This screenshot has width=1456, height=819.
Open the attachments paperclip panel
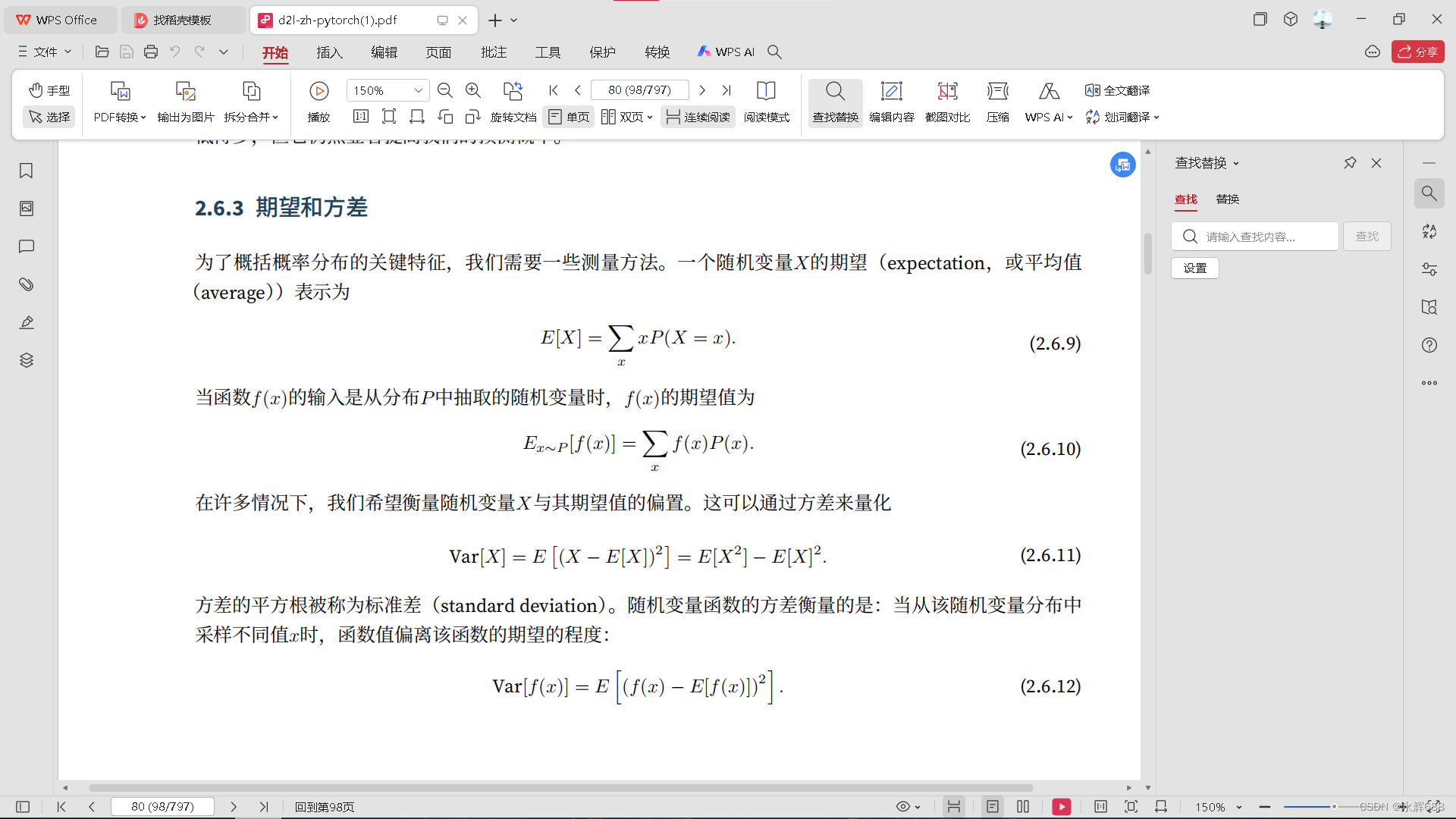27,284
